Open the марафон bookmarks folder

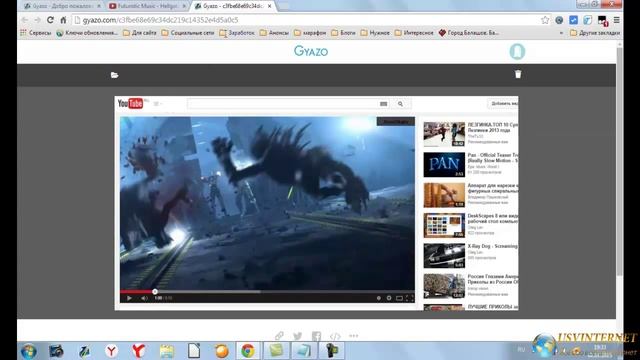click(310, 33)
